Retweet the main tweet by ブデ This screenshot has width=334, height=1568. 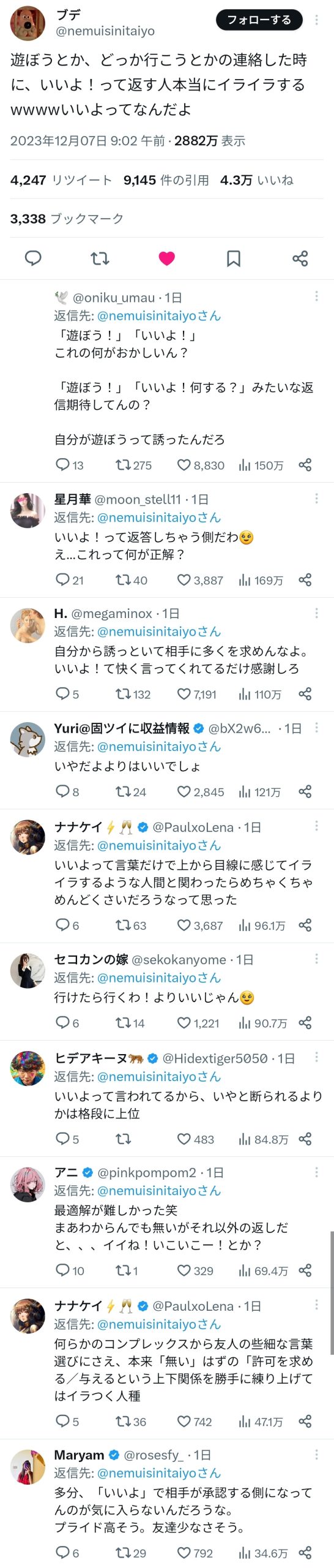point(100,258)
